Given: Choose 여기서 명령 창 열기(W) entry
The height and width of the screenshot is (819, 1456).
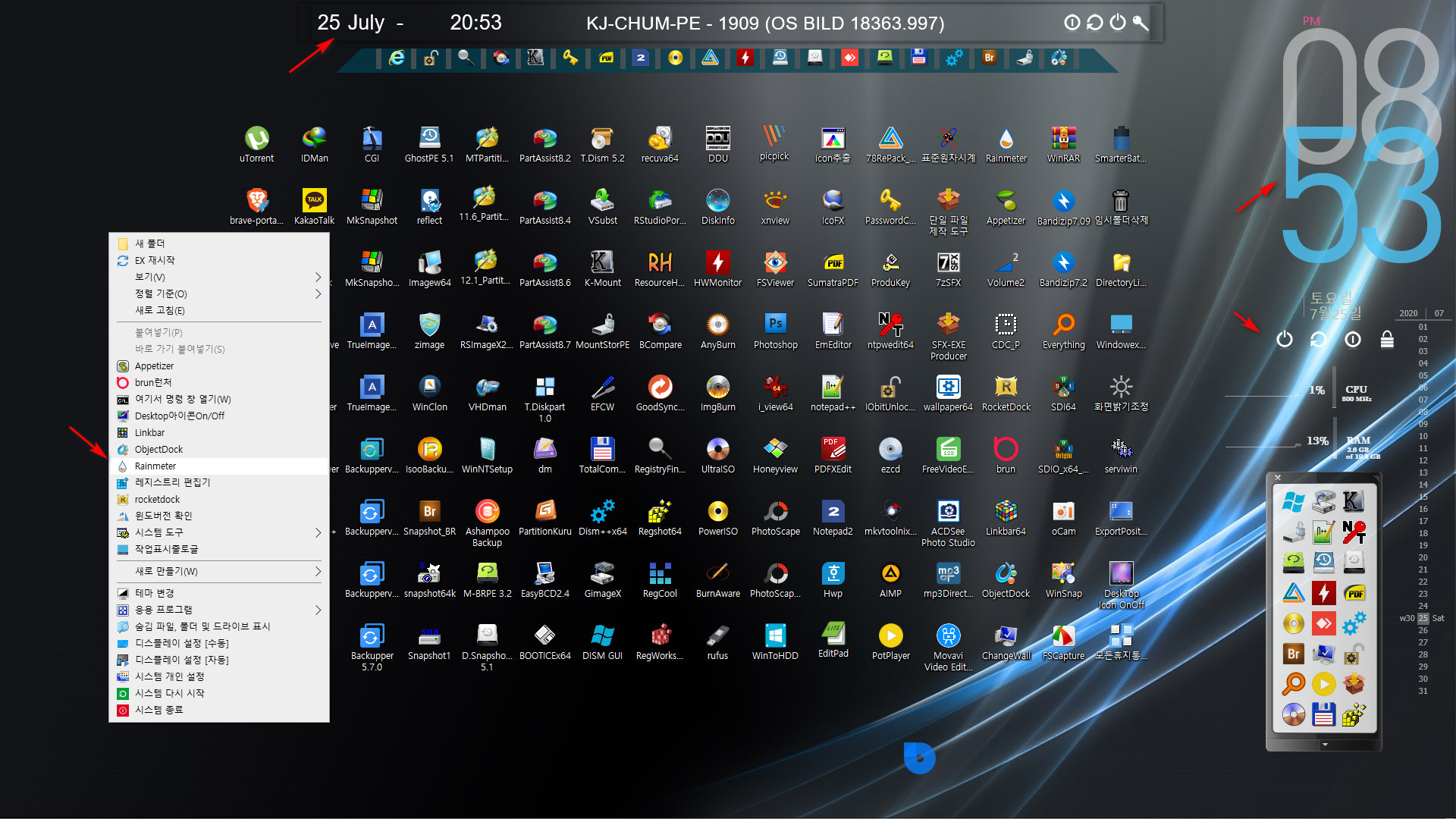Looking at the screenshot, I should 220,399.
